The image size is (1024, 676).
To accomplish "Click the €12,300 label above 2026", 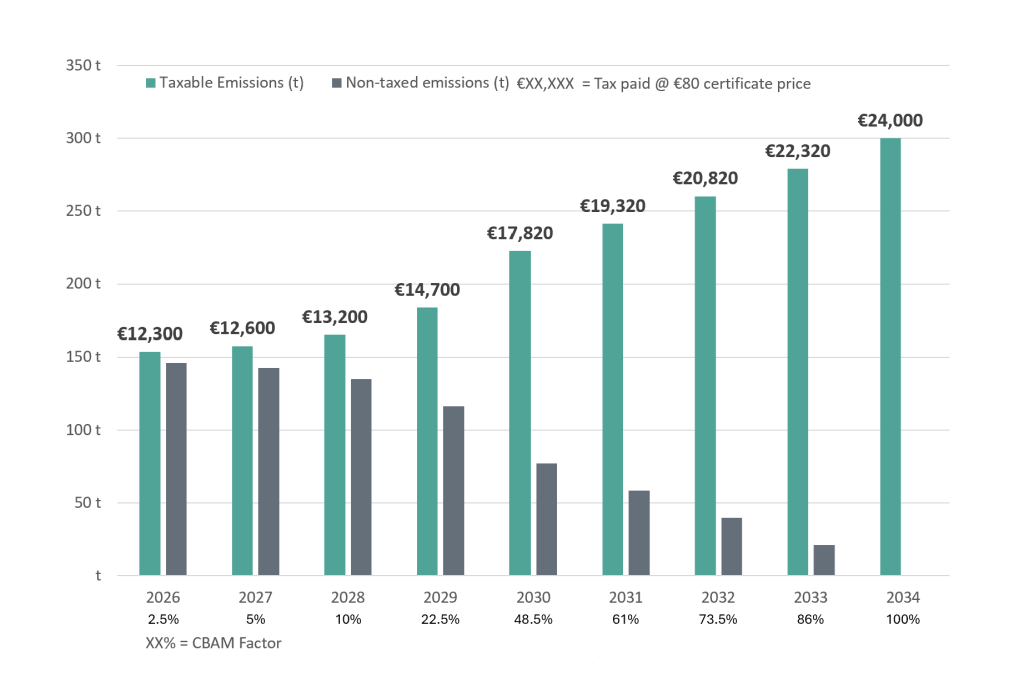I will [149, 333].
